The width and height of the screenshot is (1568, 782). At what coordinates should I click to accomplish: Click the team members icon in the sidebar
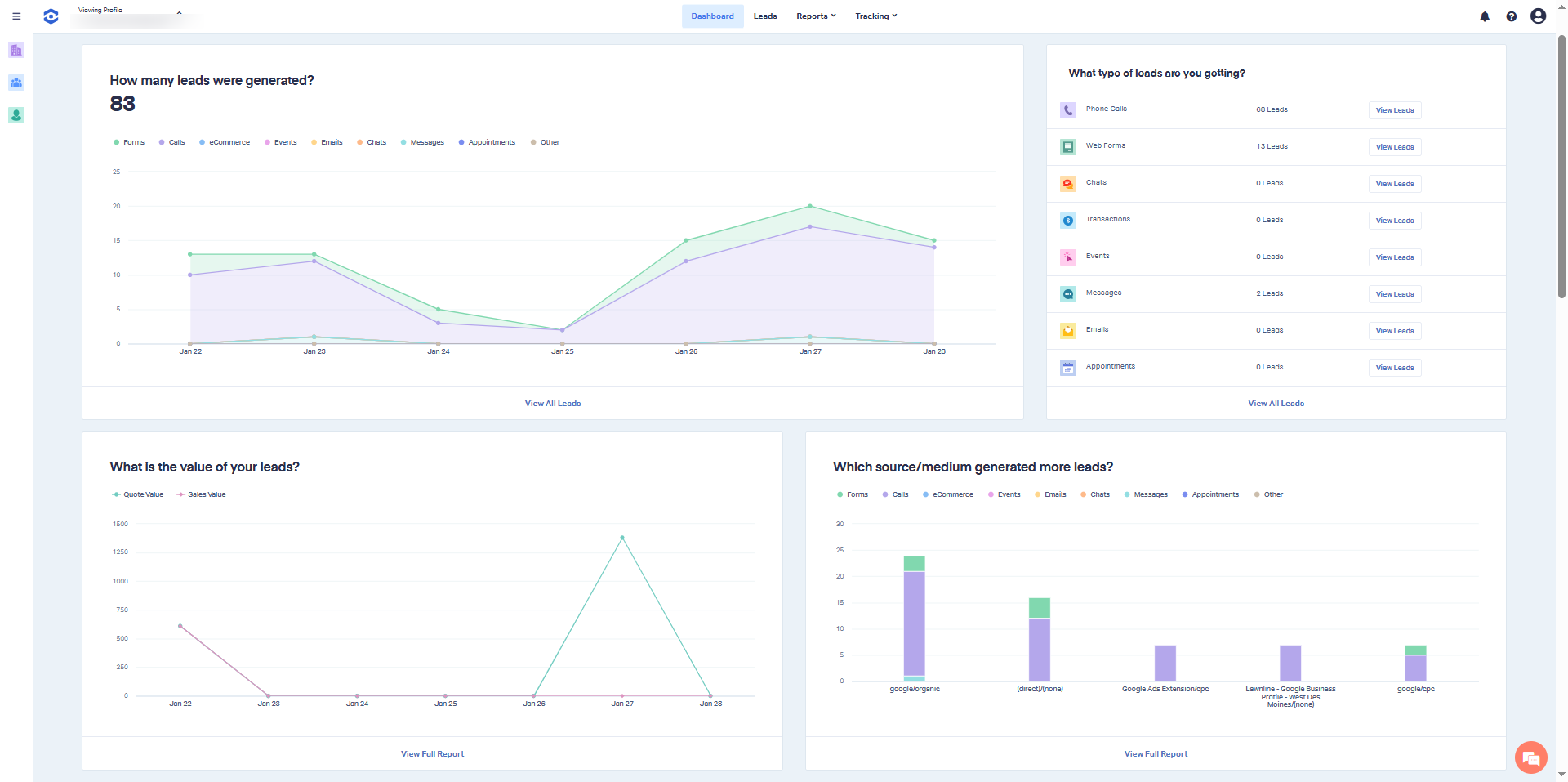[x=16, y=83]
